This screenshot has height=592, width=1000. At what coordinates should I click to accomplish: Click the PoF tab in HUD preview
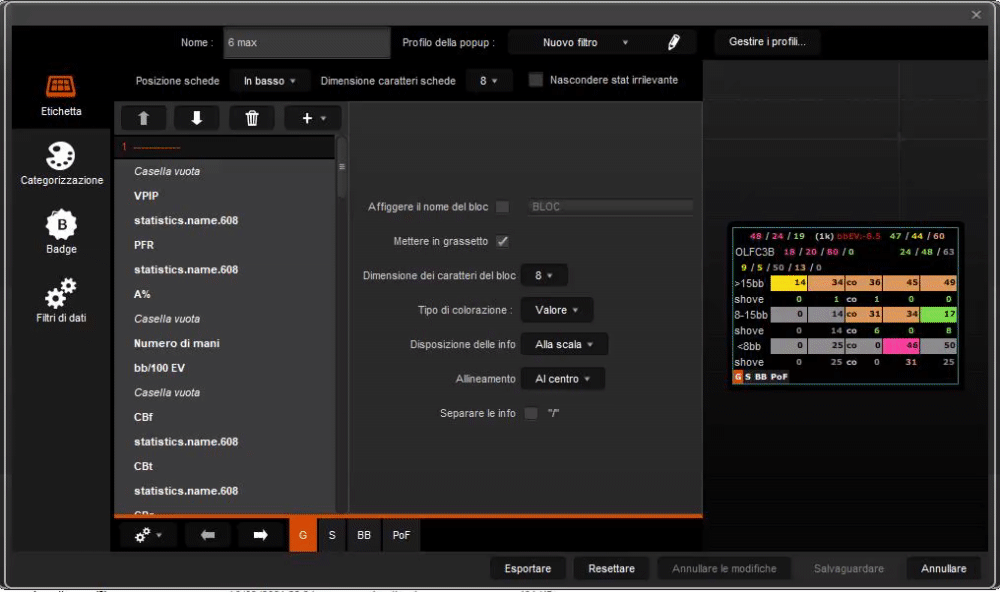pyautogui.click(x=779, y=377)
